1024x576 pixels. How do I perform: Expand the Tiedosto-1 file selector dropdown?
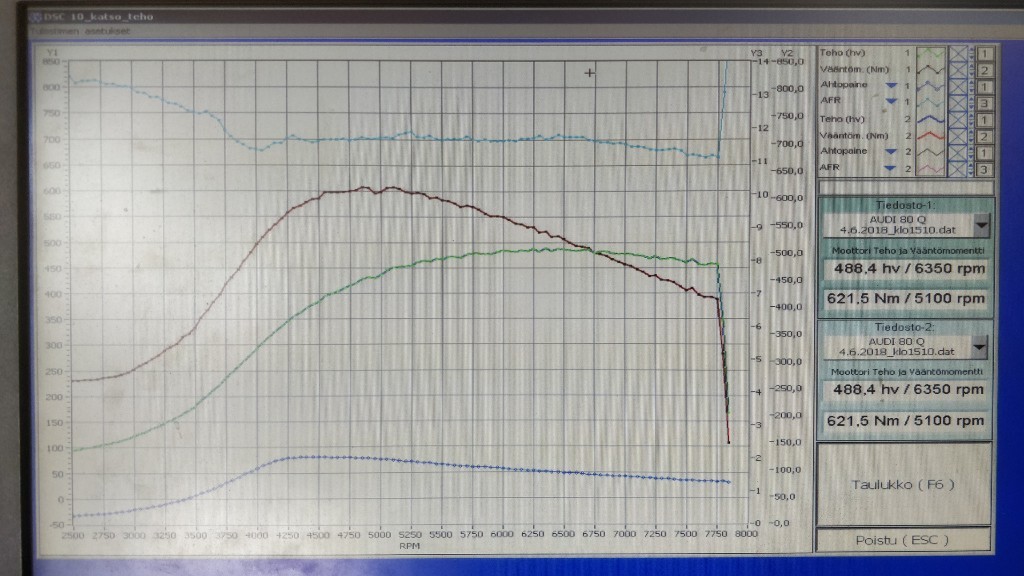tap(982, 224)
